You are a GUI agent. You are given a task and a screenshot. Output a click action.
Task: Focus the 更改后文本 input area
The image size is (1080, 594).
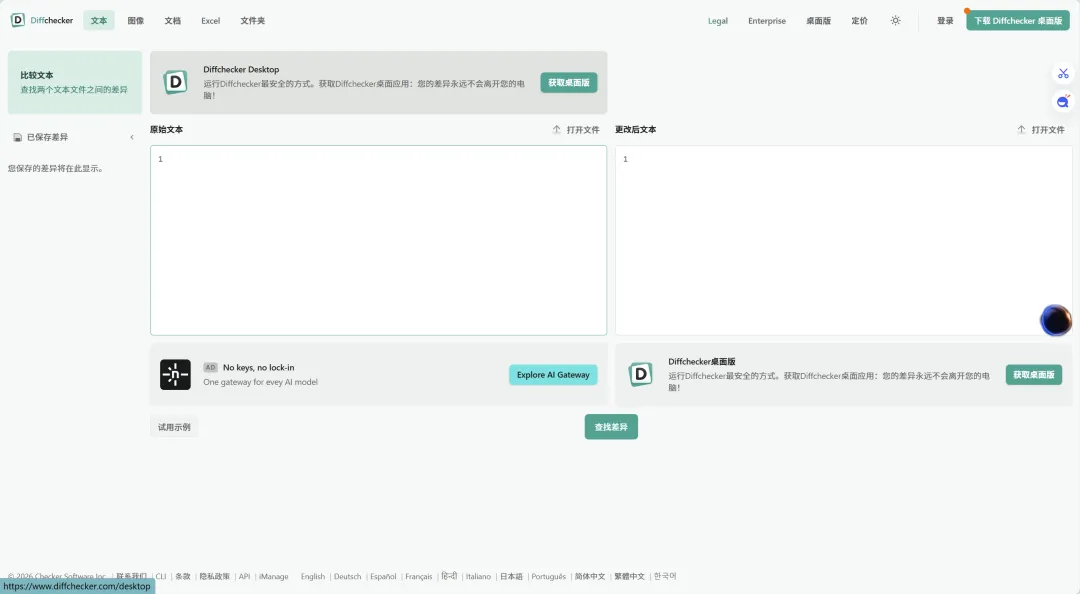pyautogui.click(x=843, y=240)
